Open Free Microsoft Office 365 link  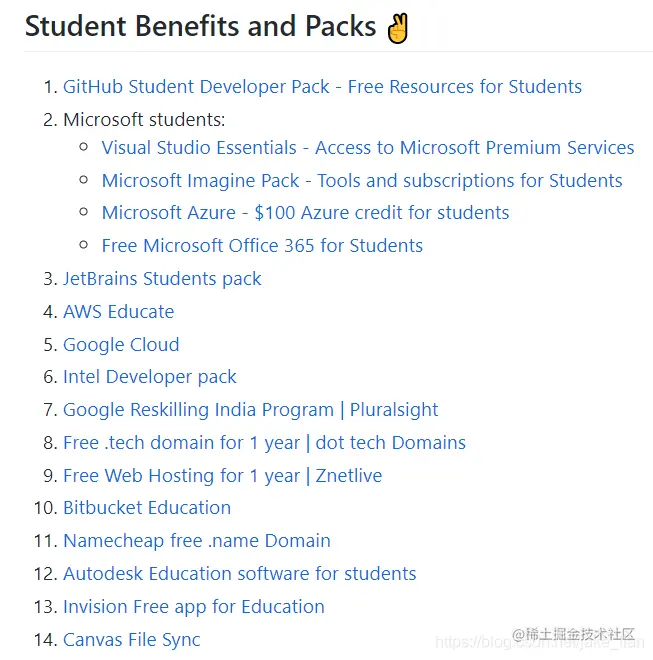click(x=262, y=245)
